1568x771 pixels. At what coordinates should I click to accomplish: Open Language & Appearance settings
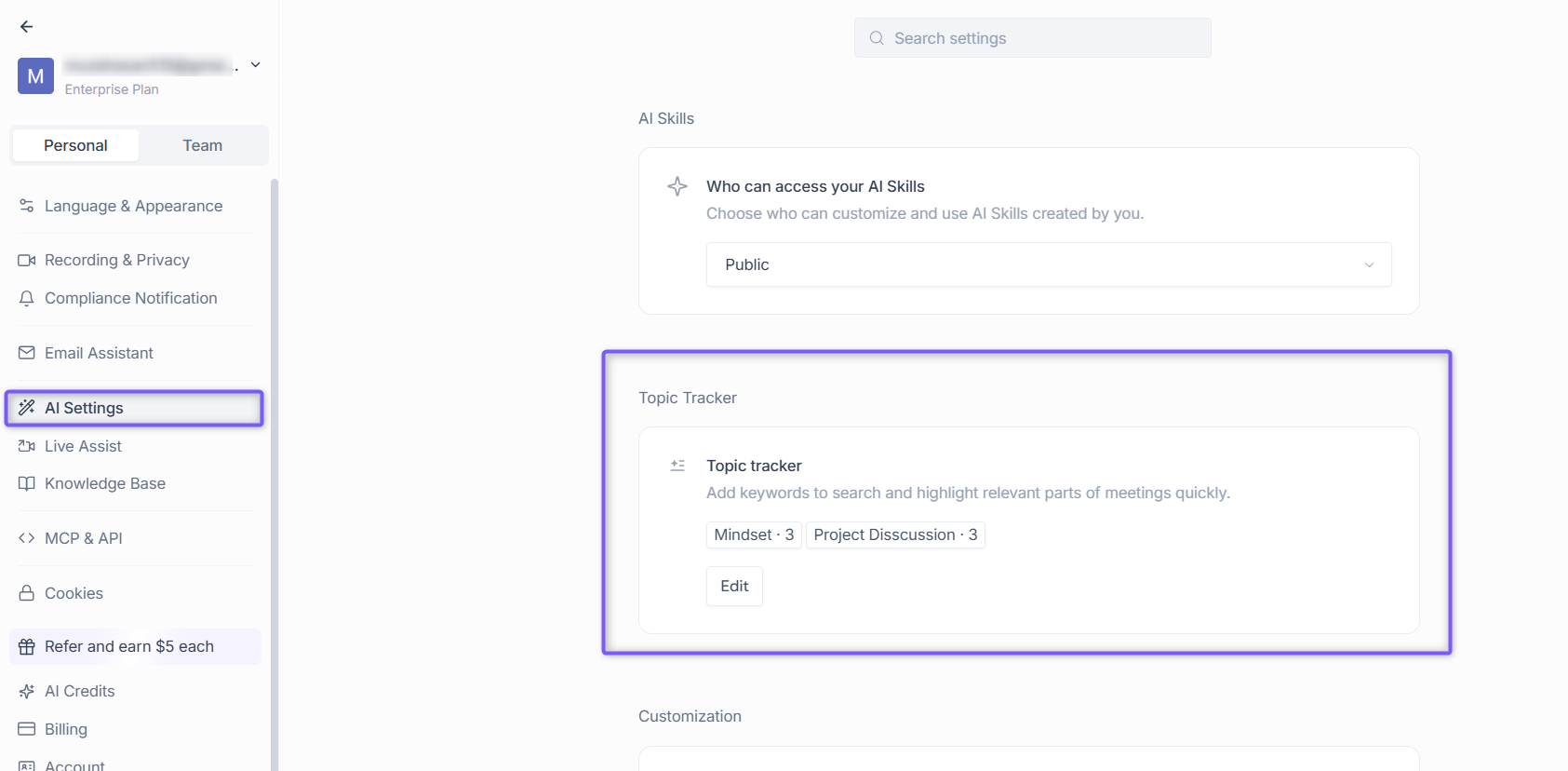[x=134, y=206]
